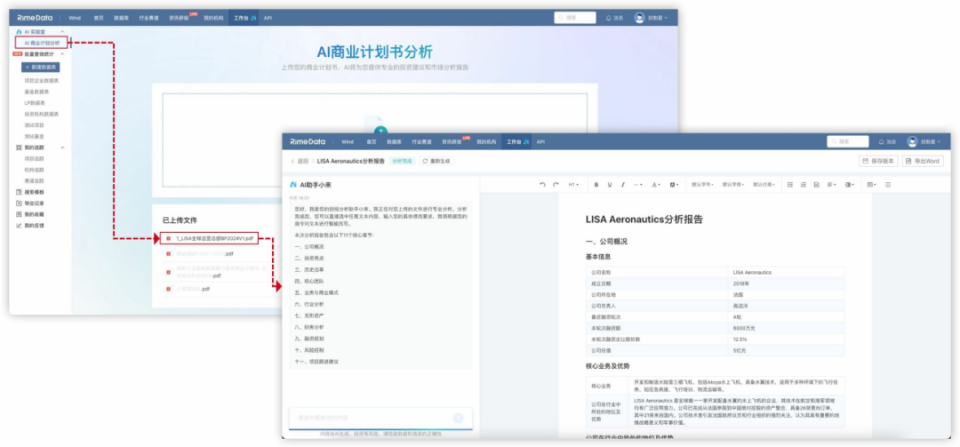Select 五、业务与商业模式 in assistant list

pyautogui.click(x=317, y=293)
